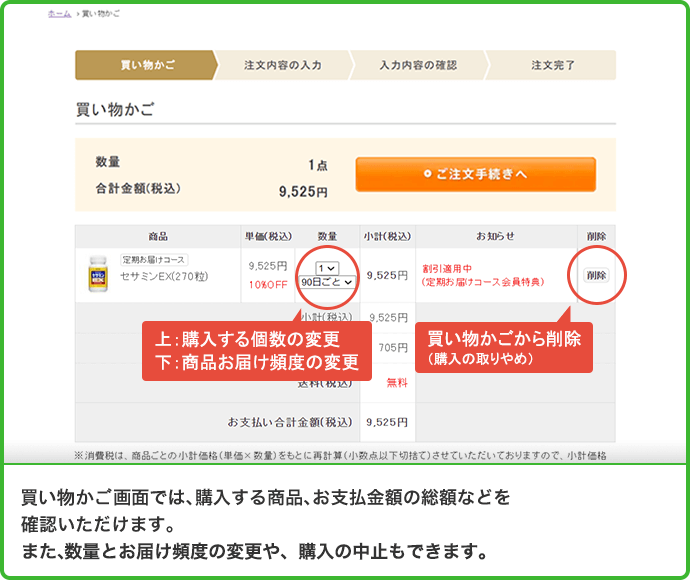This screenshot has height=580, width=690.
Task: Click the 削除 button for セサミンEX
Action: coord(596,275)
